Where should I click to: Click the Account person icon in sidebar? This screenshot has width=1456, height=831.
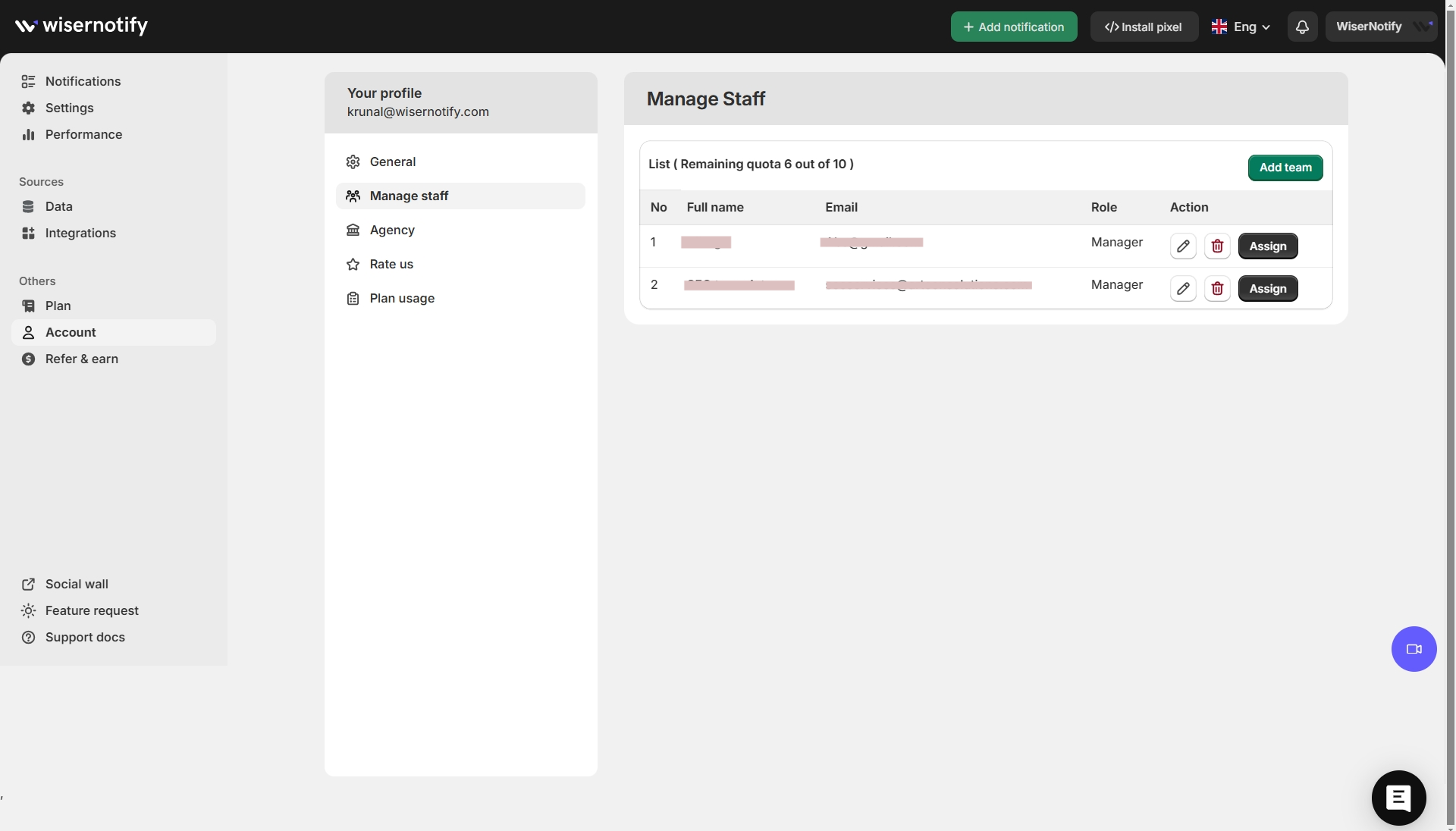pos(28,332)
